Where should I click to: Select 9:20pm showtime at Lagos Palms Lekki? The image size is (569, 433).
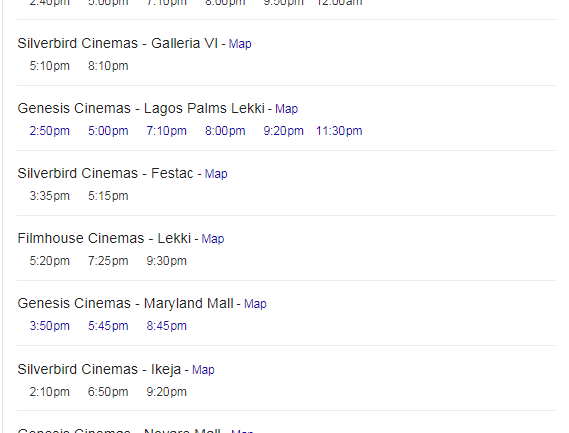tap(283, 131)
